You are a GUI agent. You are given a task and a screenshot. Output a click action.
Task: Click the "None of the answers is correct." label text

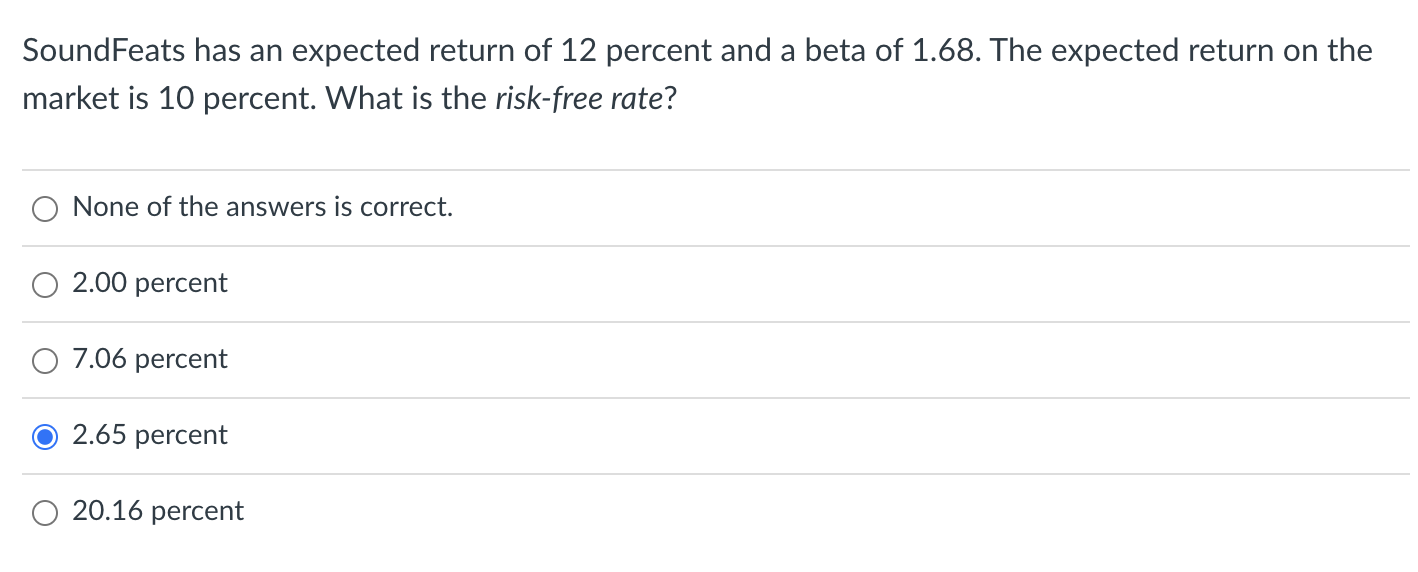point(263,207)
